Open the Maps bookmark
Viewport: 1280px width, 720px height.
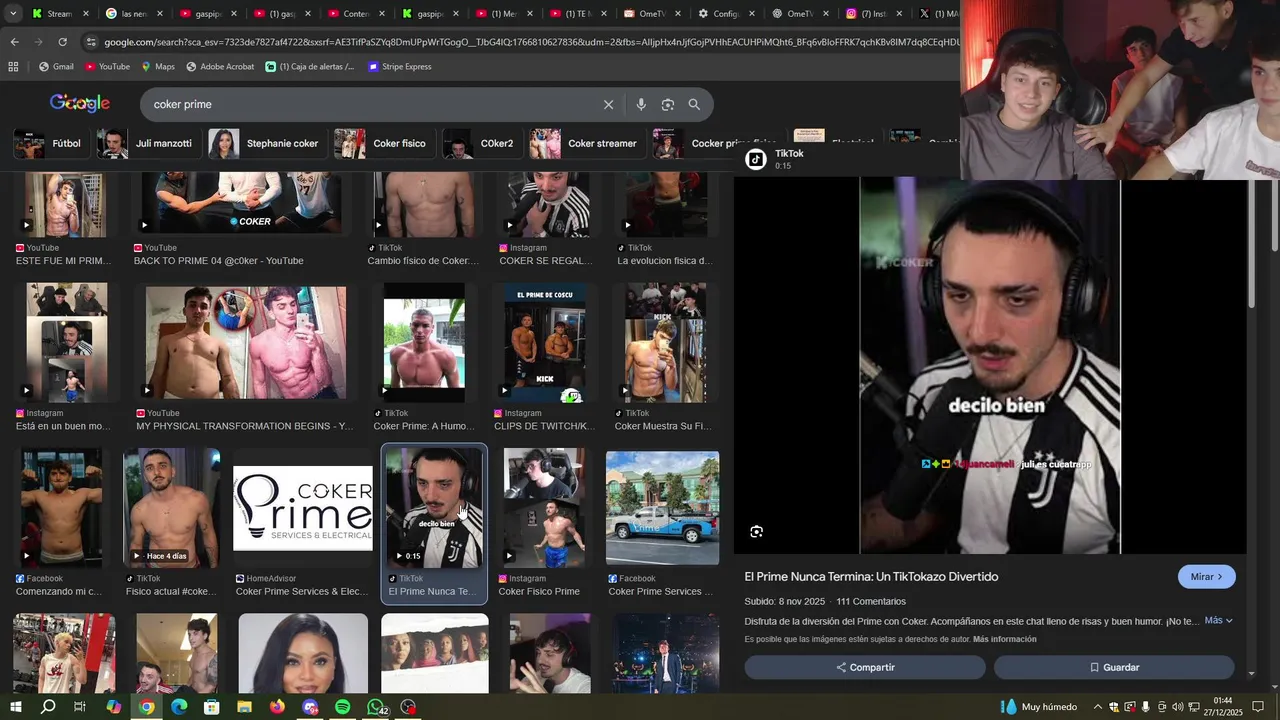(158, 66)
